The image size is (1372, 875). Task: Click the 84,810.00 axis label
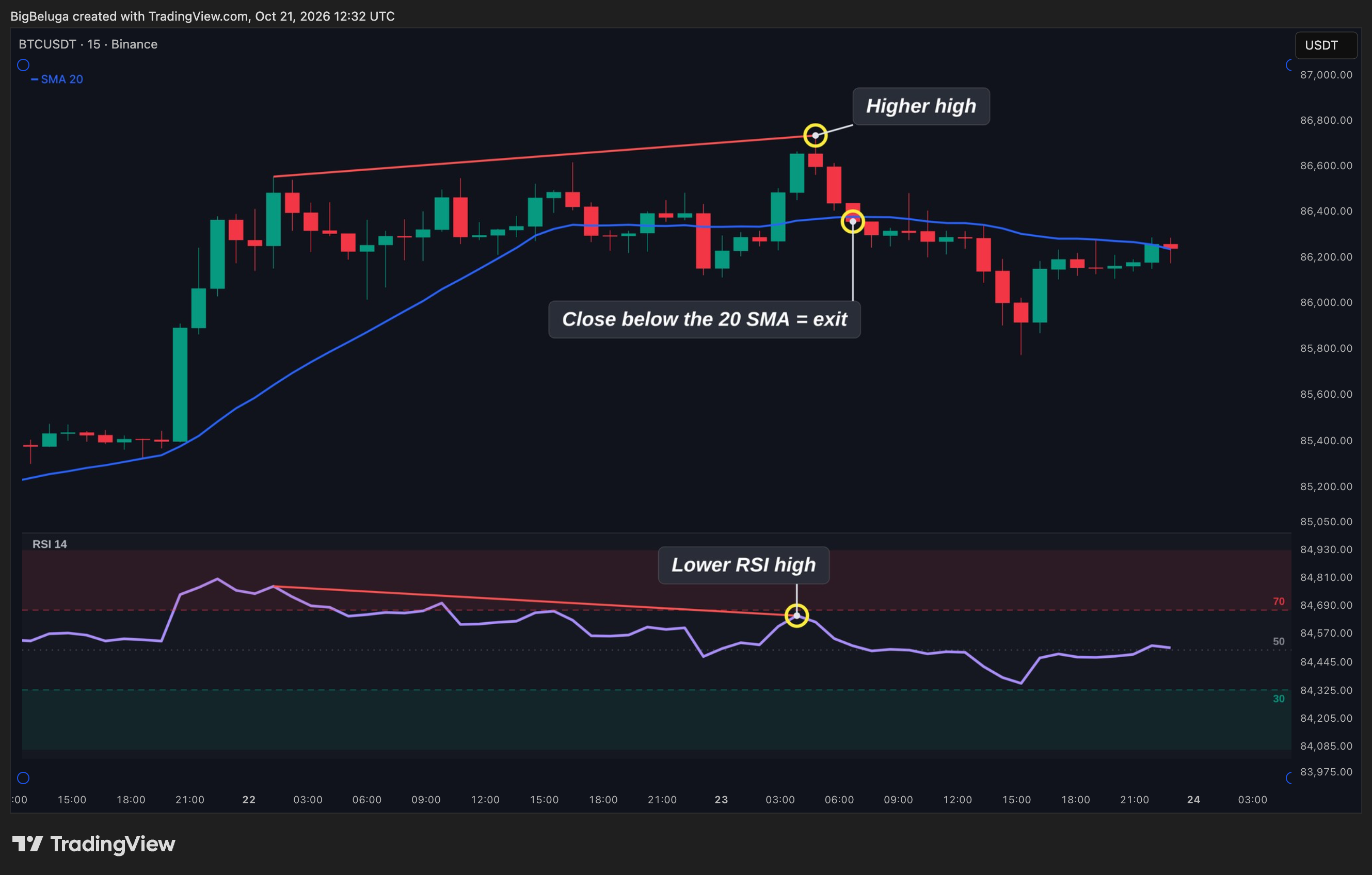click(x=1326, y=578)
